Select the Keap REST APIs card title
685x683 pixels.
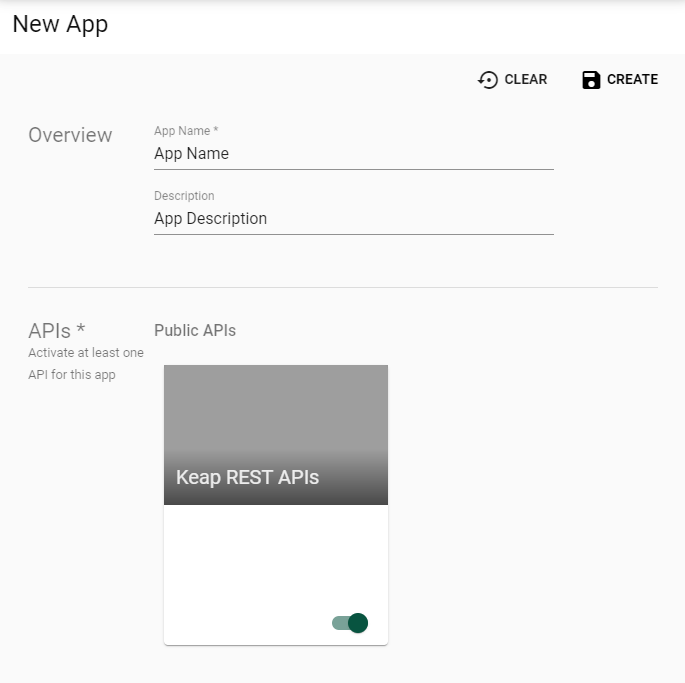[x=247, y=477]
